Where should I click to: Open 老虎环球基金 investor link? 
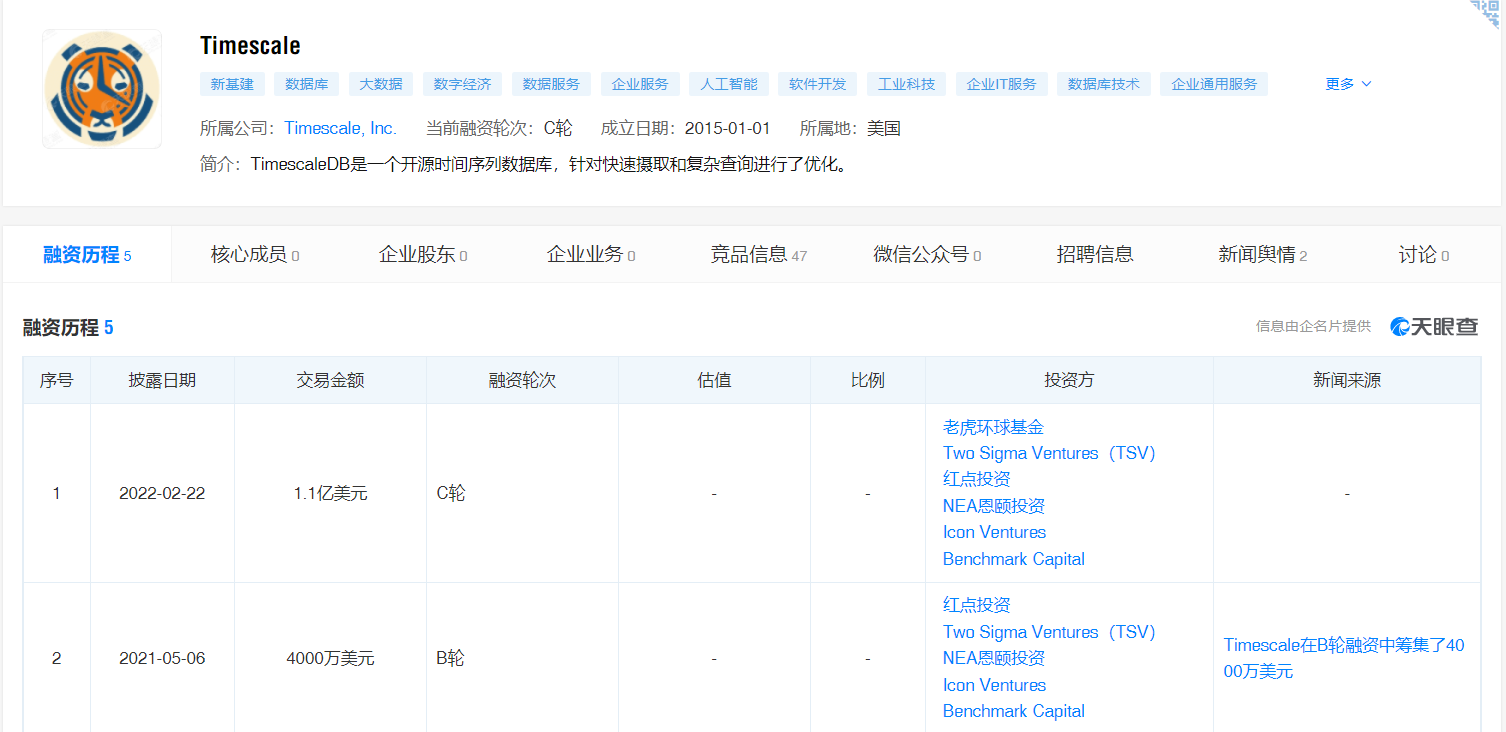[x=993, y=427]
